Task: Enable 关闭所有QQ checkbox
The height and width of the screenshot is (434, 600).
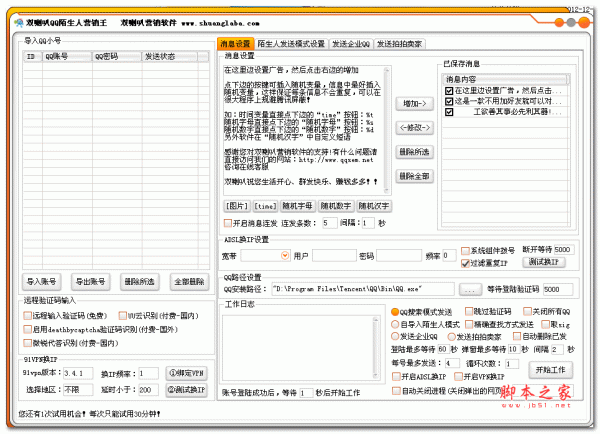Action: pyautogui.click(x=528, y=311)
